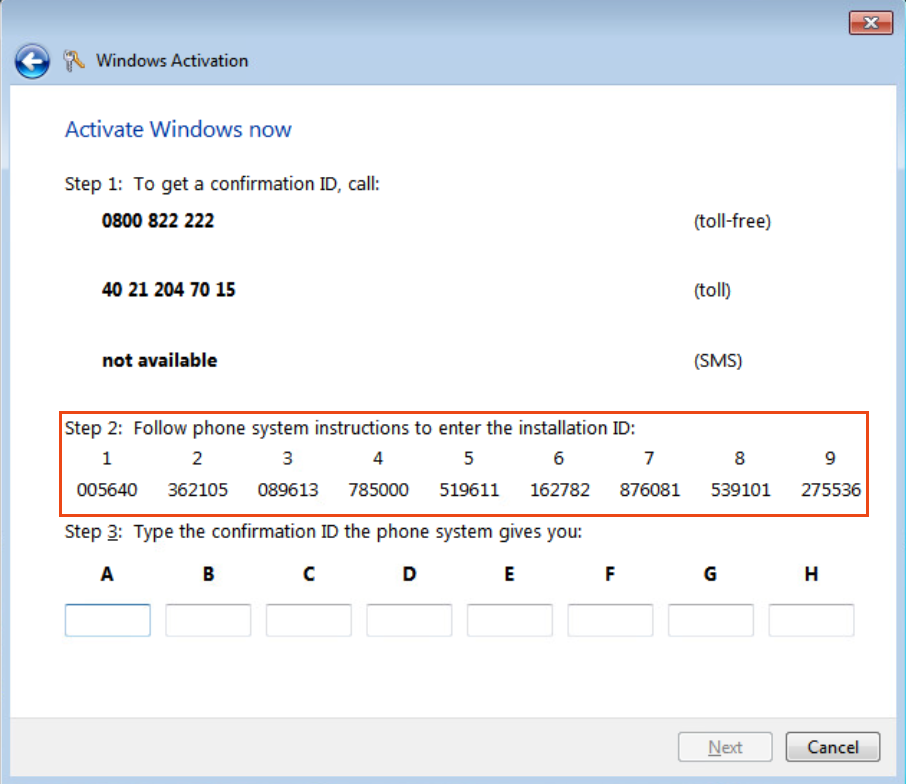
Task: Click the 'Windows Activation' title text
Action: (x=172, y=61)
